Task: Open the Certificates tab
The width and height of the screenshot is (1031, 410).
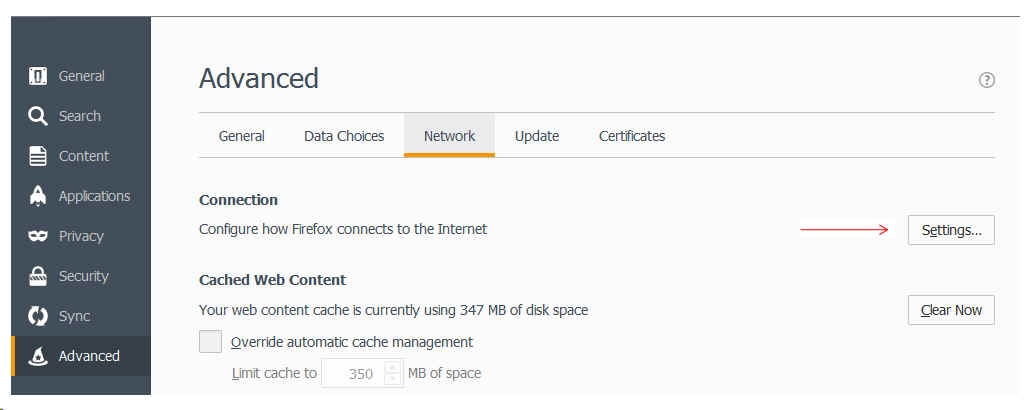Action: coord(632,136)
